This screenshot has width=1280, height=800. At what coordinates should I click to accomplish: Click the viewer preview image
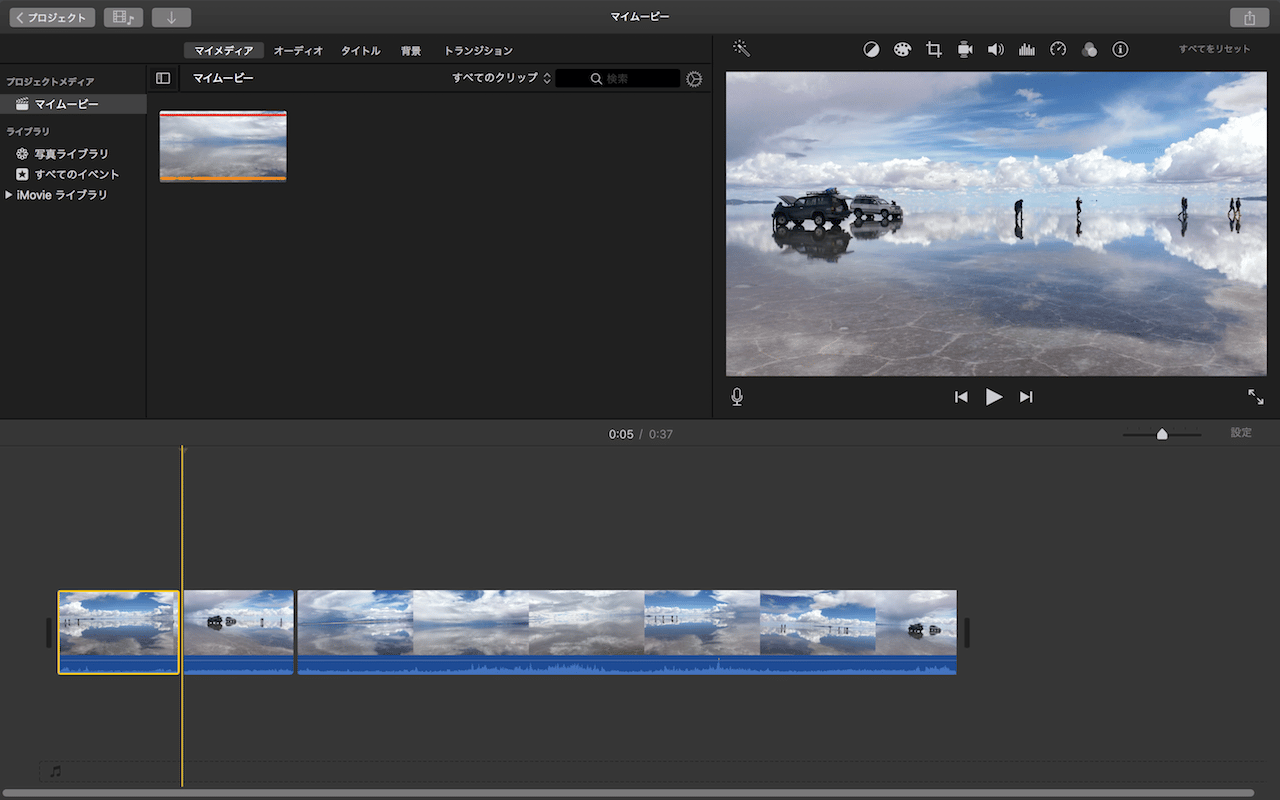click(x=996, y=224)
